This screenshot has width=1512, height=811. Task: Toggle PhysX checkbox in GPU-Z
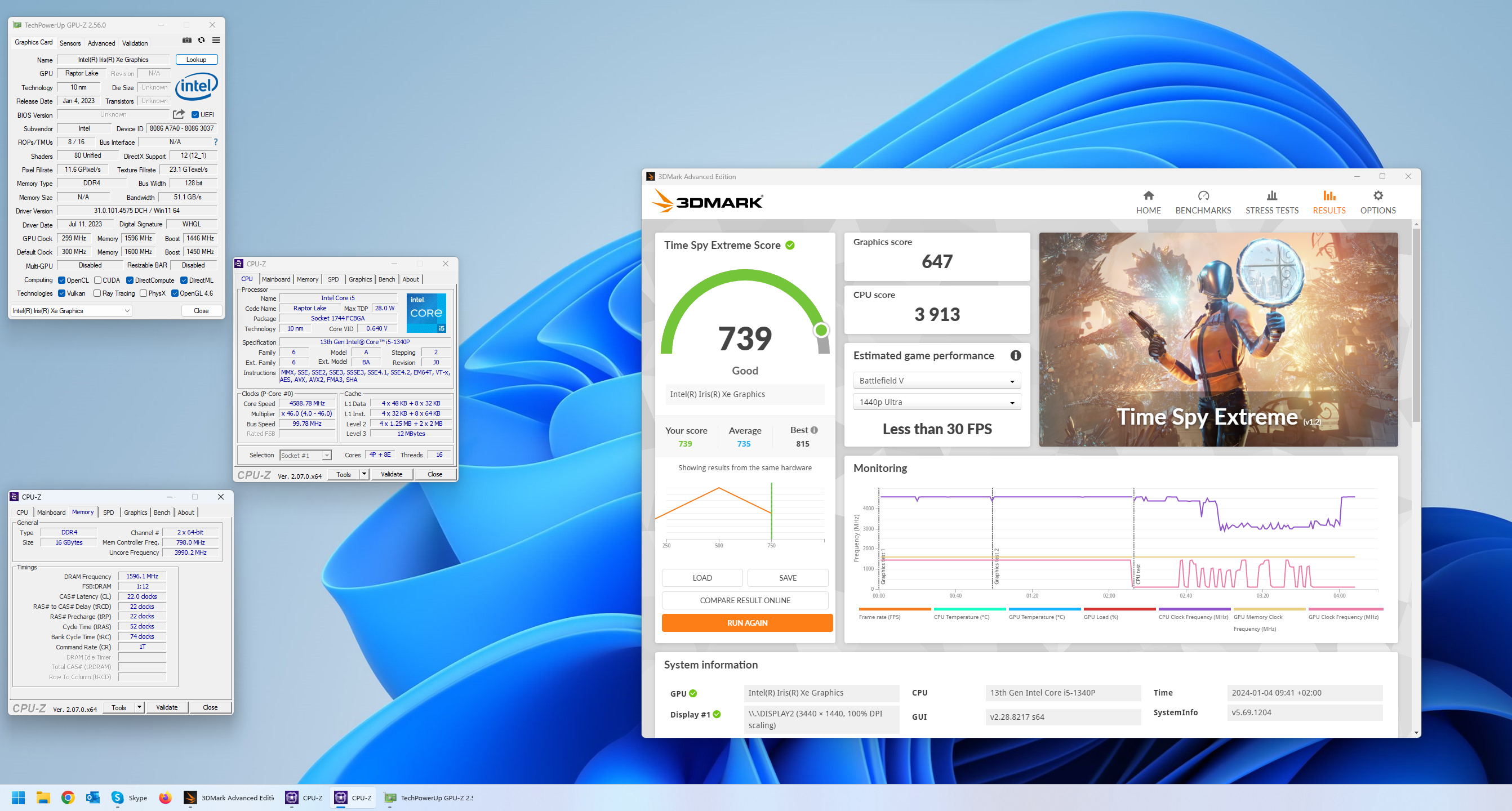coord(143,293)
